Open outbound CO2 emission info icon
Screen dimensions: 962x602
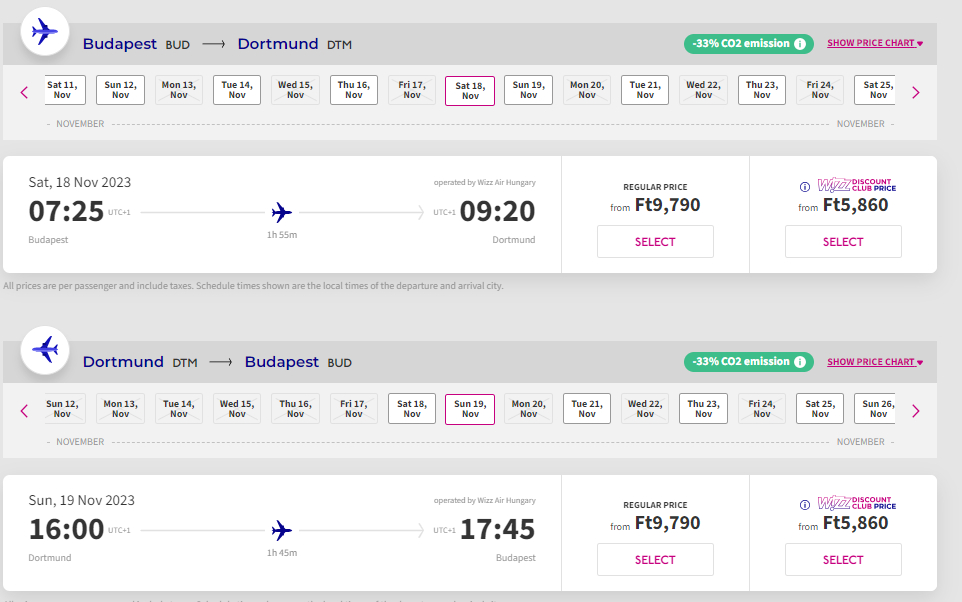[x=800, y=44]
